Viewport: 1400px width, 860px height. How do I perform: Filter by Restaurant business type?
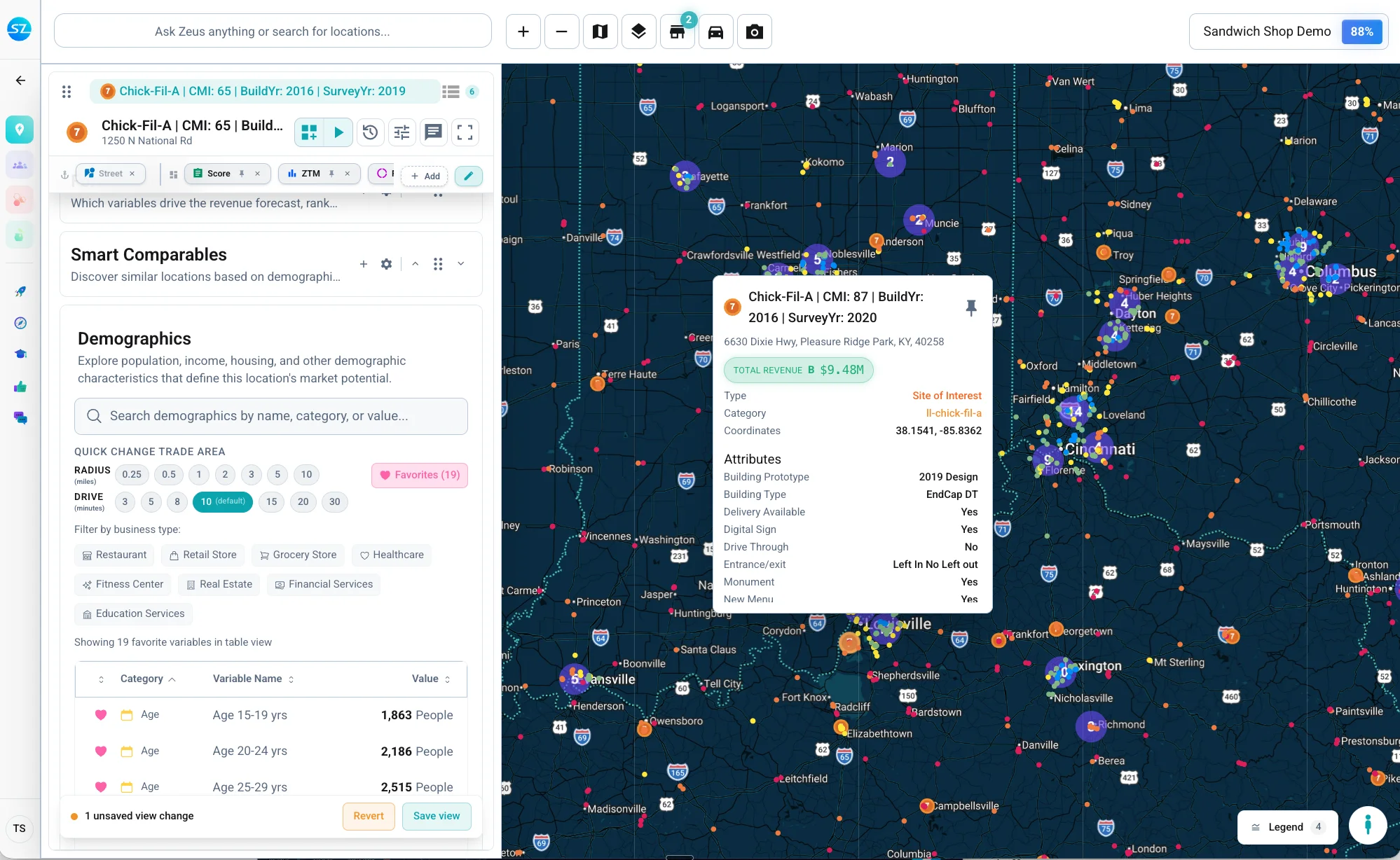click(115, 555)
